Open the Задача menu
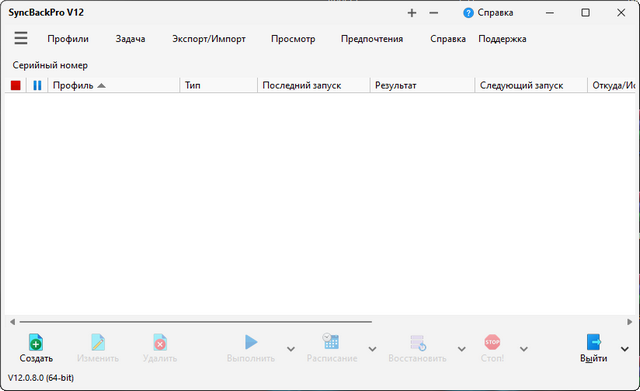This screenshot has width=640, height=391. [130, 39]
